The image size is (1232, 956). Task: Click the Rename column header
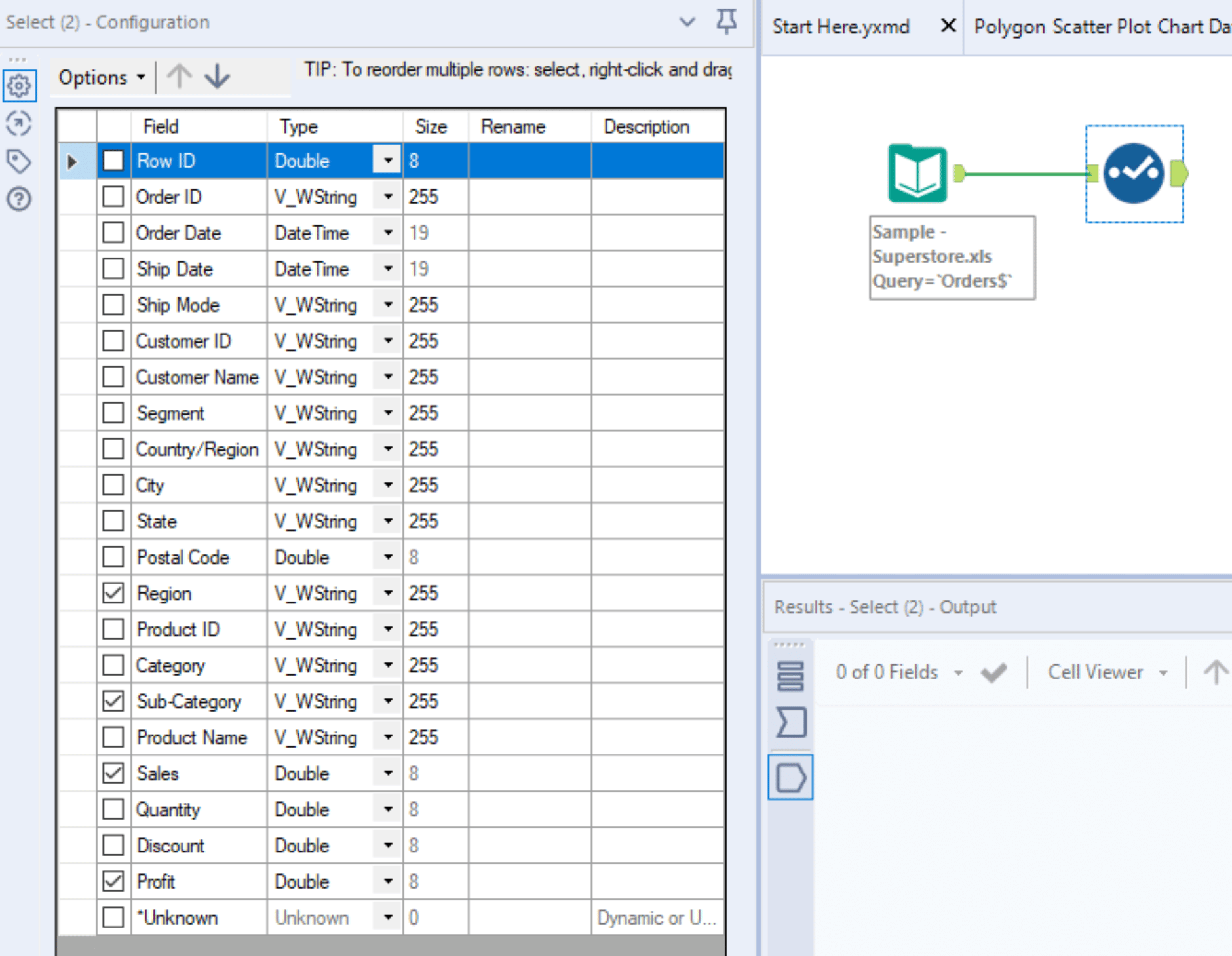click(x=530, y=126)
